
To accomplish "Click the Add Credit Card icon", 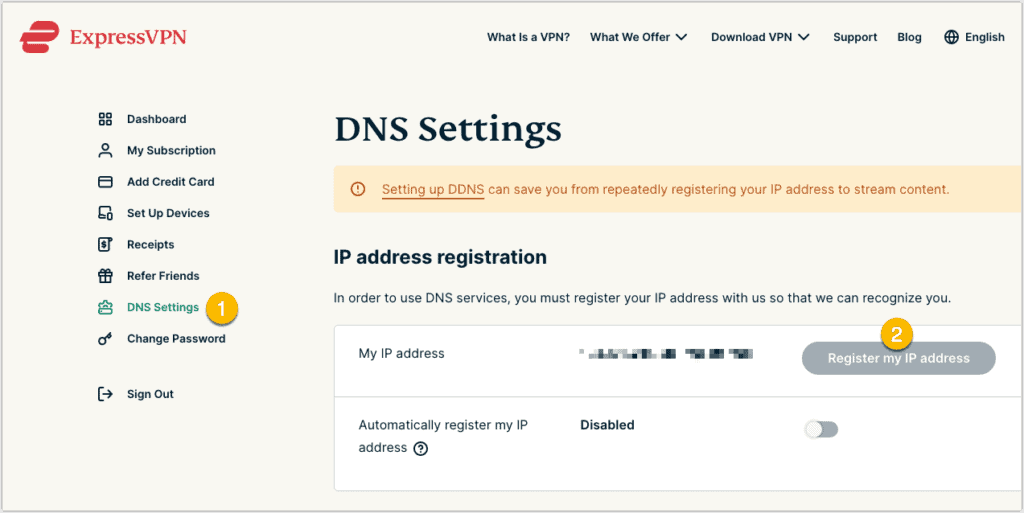I will tap(105, 182).
